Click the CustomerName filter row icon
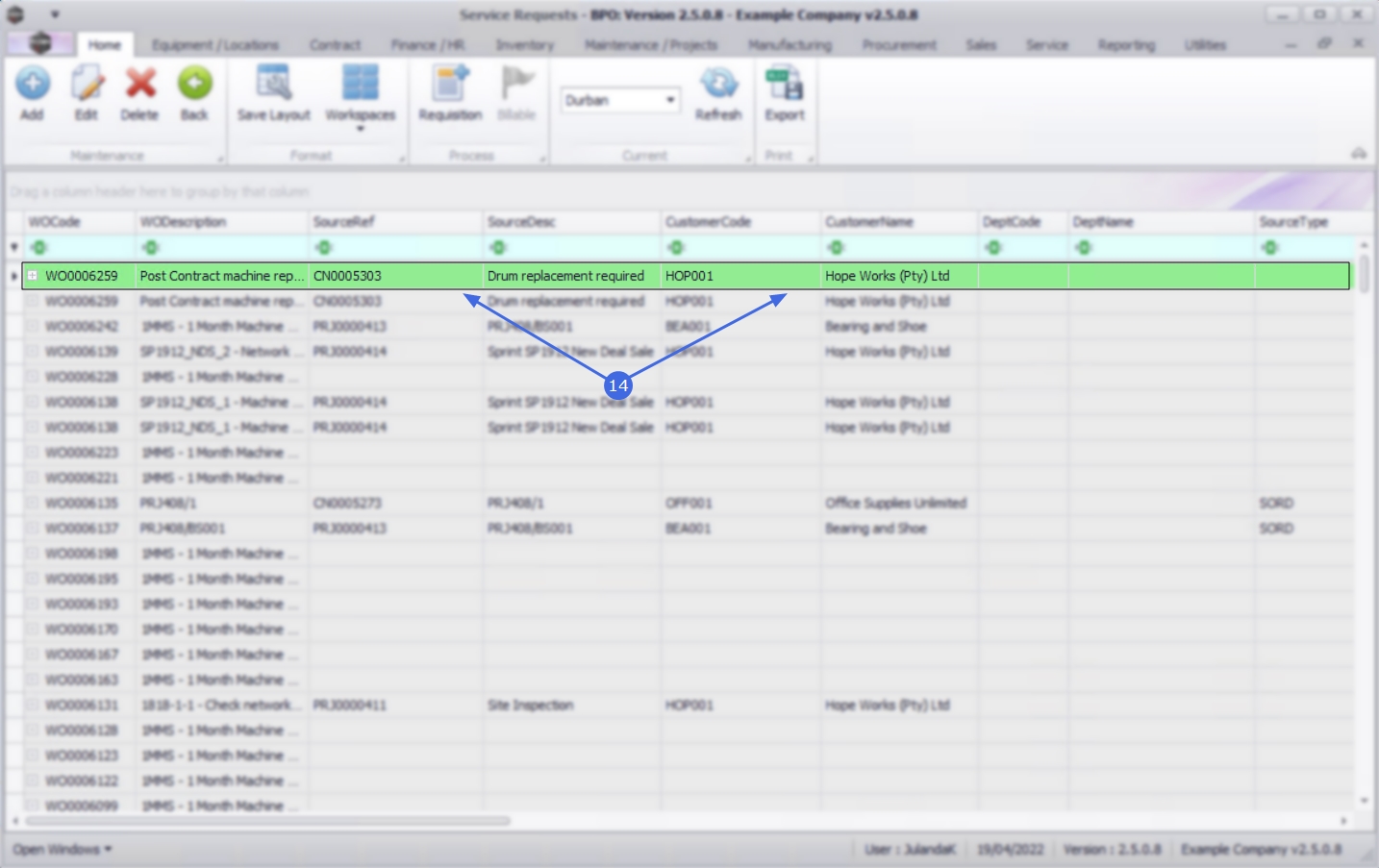The image size is (1379, 868). click(x=836, y=248)
